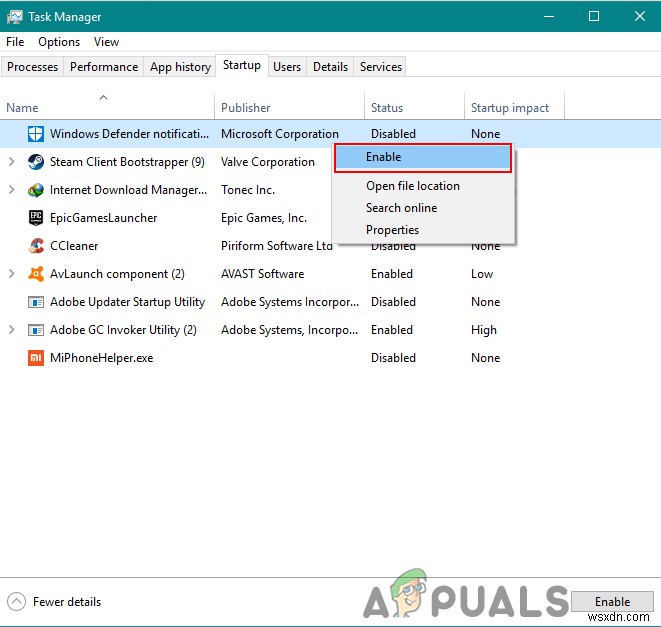This screenshot has height=627, width=661.
Task: Select the Startup tab
Action: [x=242, y=65]
